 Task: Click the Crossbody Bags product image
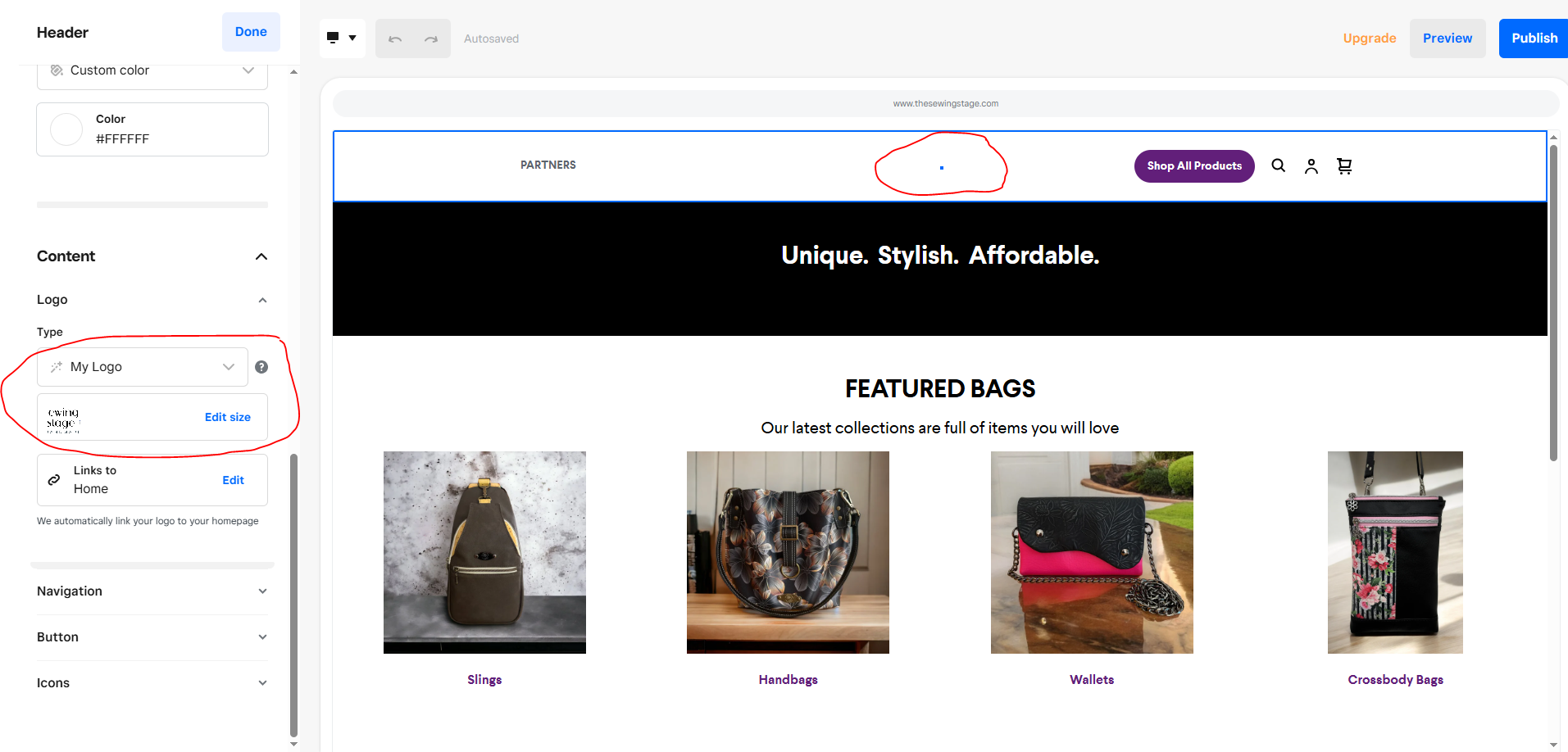(1395, 552)
